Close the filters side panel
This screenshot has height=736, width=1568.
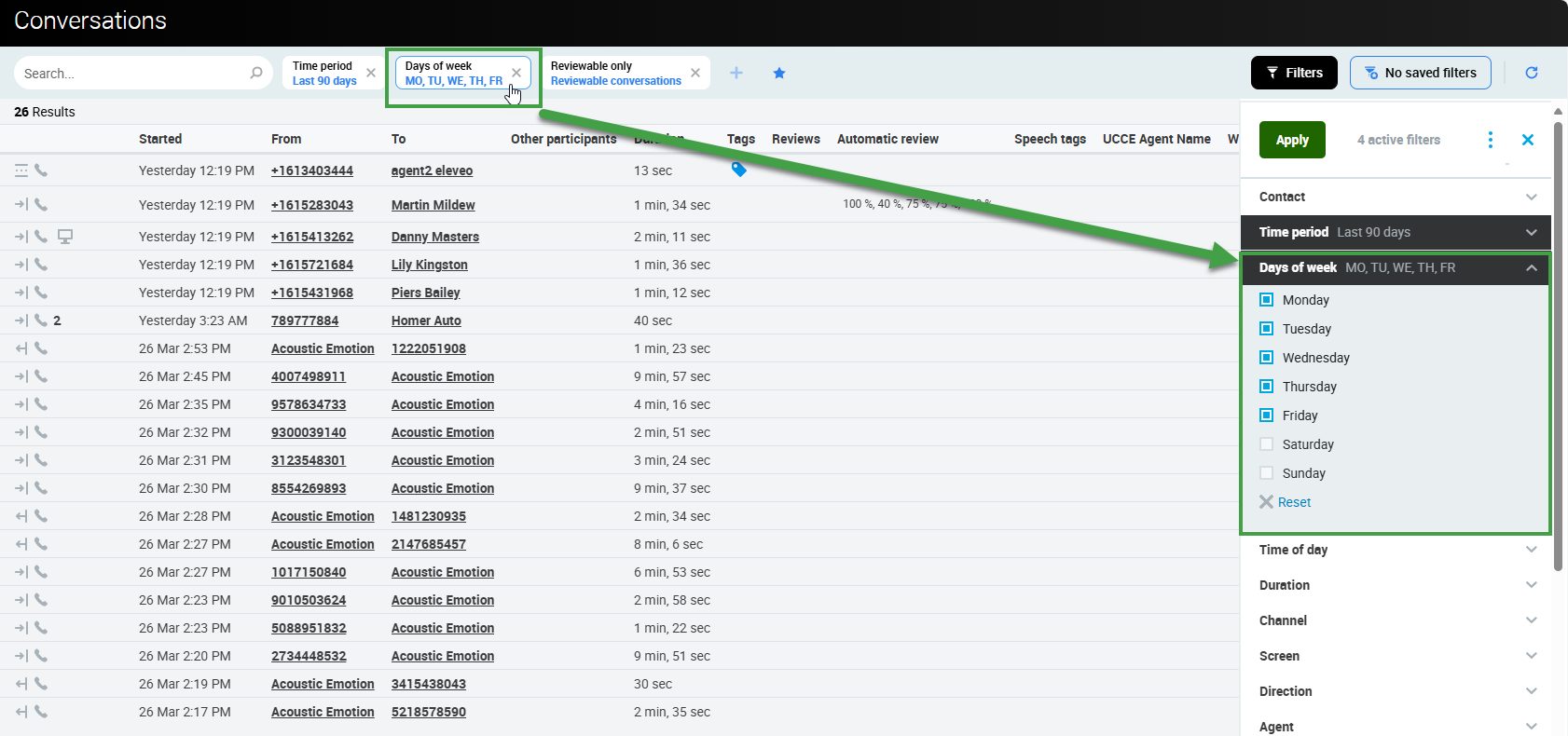pos(1528,140)
